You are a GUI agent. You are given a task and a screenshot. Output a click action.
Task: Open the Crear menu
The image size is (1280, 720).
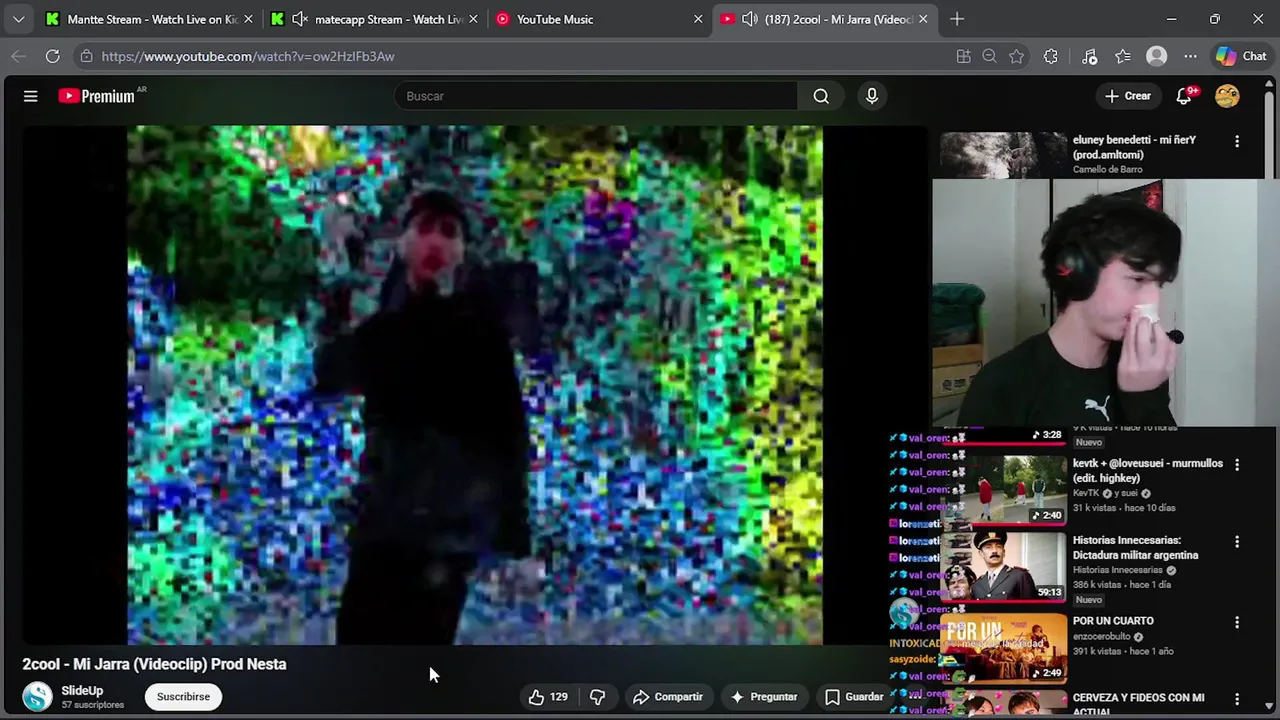tap(1128, 96)
